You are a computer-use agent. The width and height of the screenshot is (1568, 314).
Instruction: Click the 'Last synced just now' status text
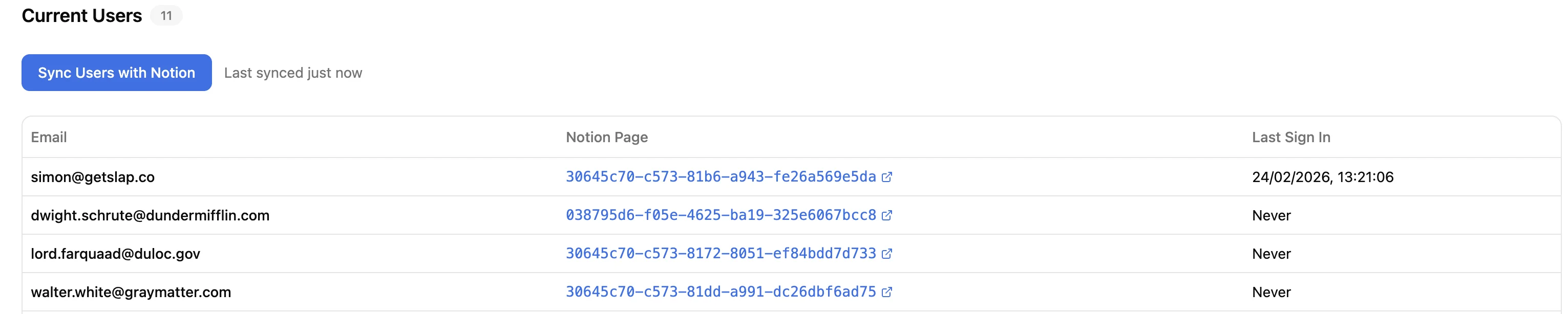coord(293,73)
